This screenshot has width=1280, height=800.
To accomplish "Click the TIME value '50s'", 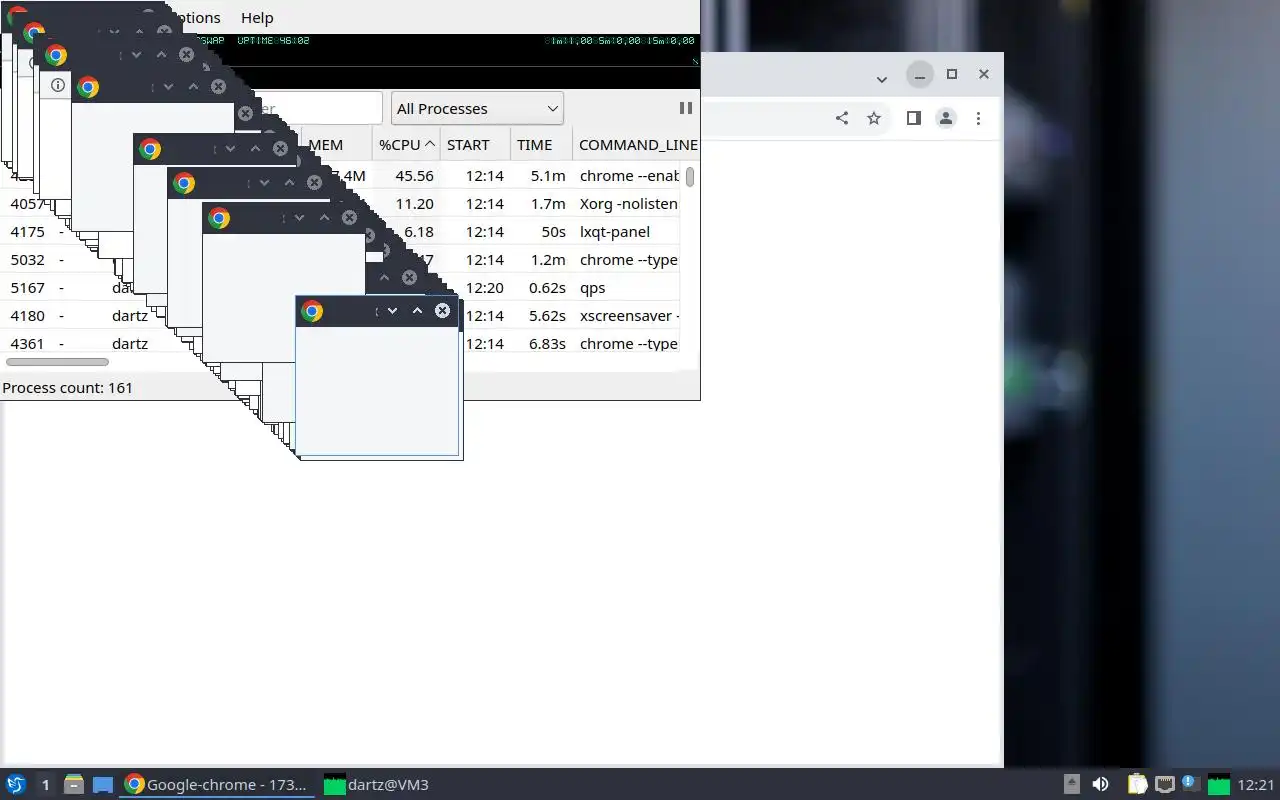I will [x=553, y=232].
